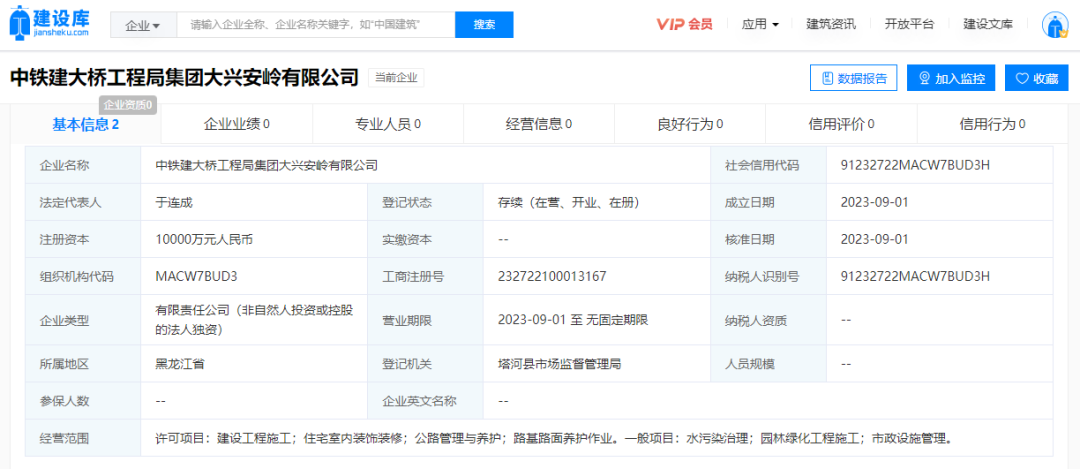Switch to the 良好行为 tab
This screenshot has height=469, width=1080.
pyautogui.click(x=690, y=125)
